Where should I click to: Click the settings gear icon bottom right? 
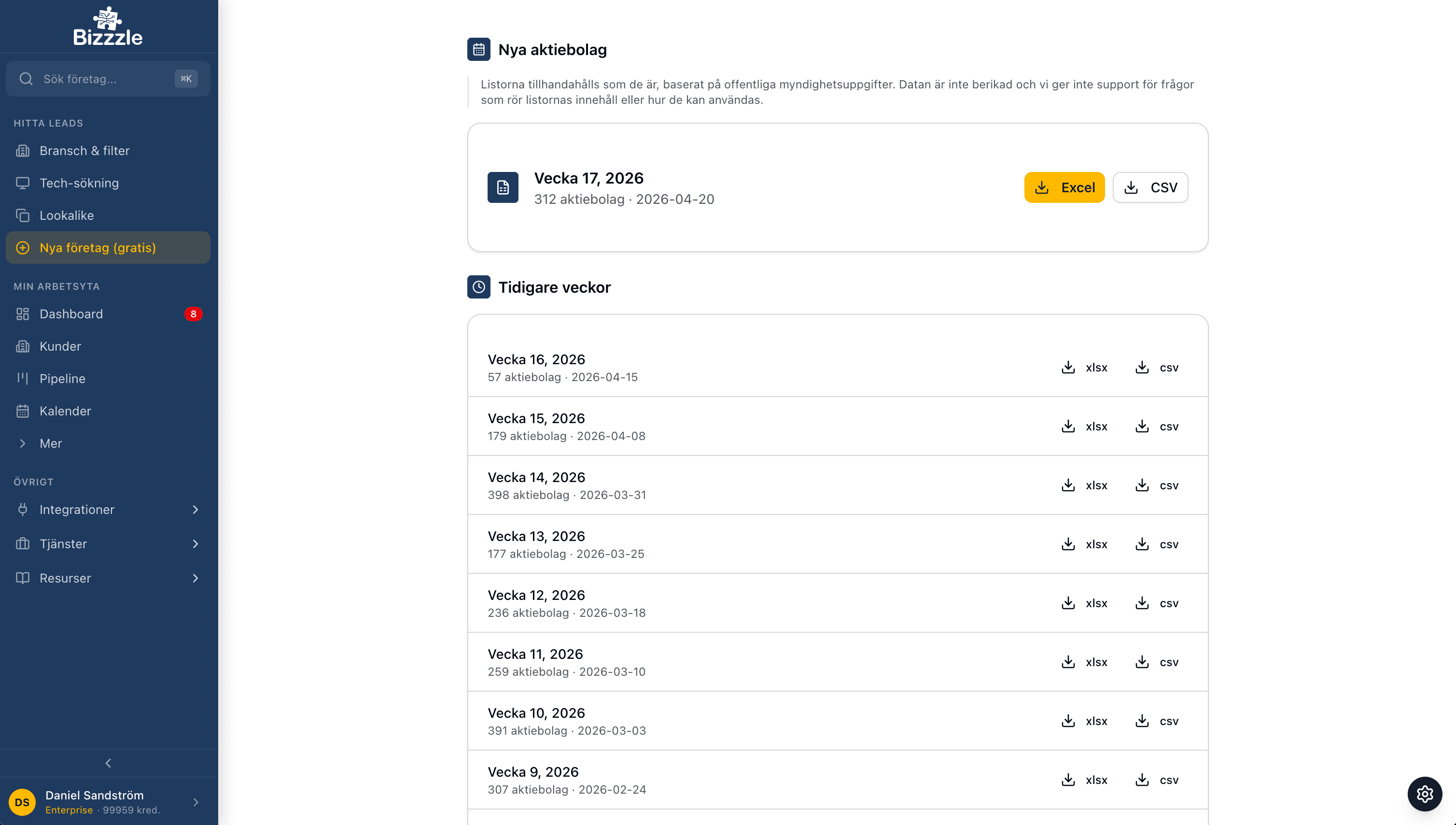pyautogui.click(x=1424, y=794)
